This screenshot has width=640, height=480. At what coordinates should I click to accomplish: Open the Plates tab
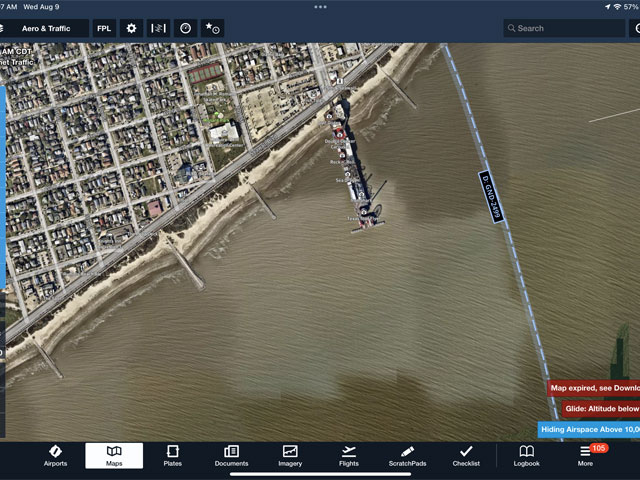(x=173, y=456)
